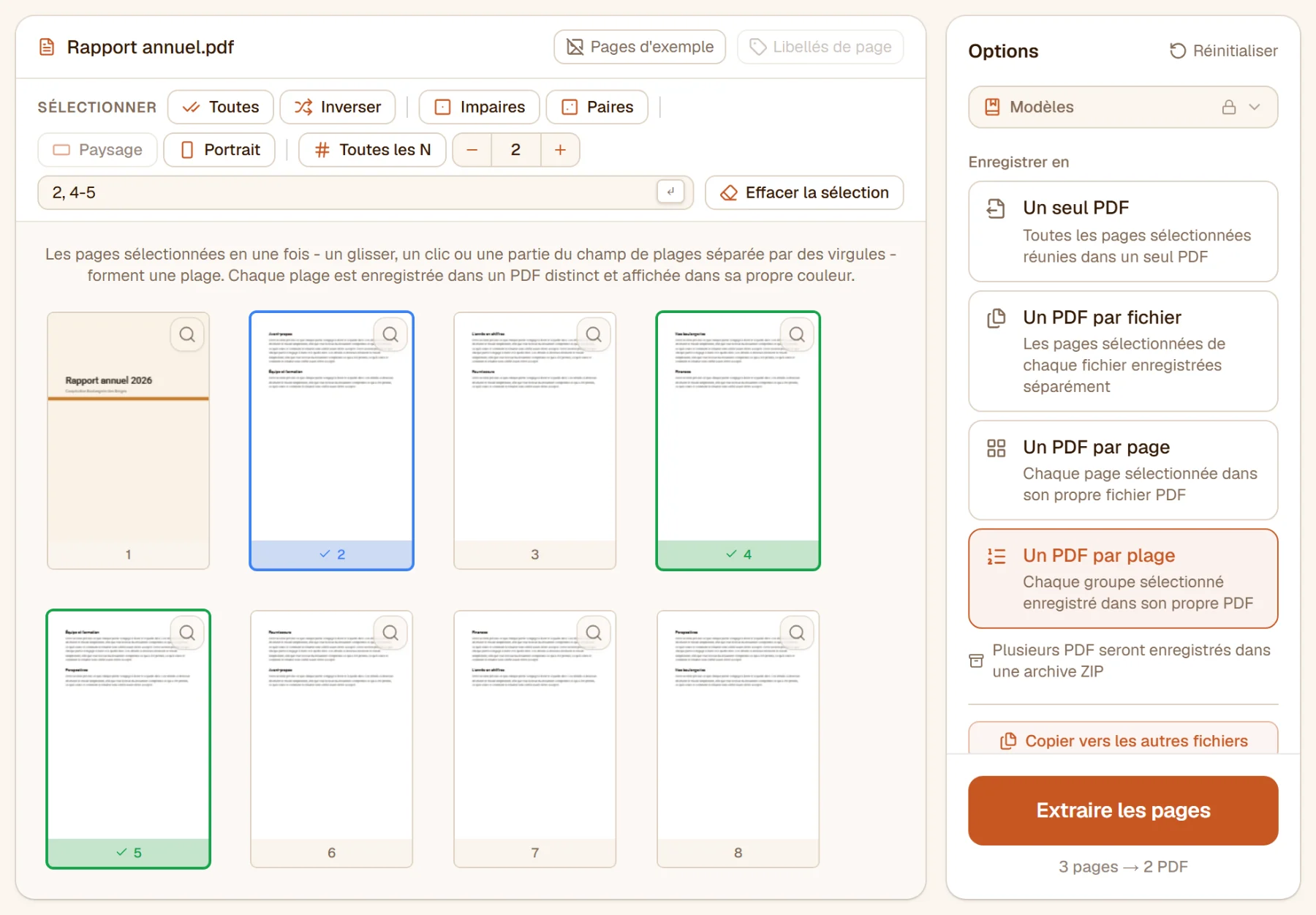Preview page 6 using its magnifier icon
This screenshot has width=1316, height=915.
click(x=390, y=633)
